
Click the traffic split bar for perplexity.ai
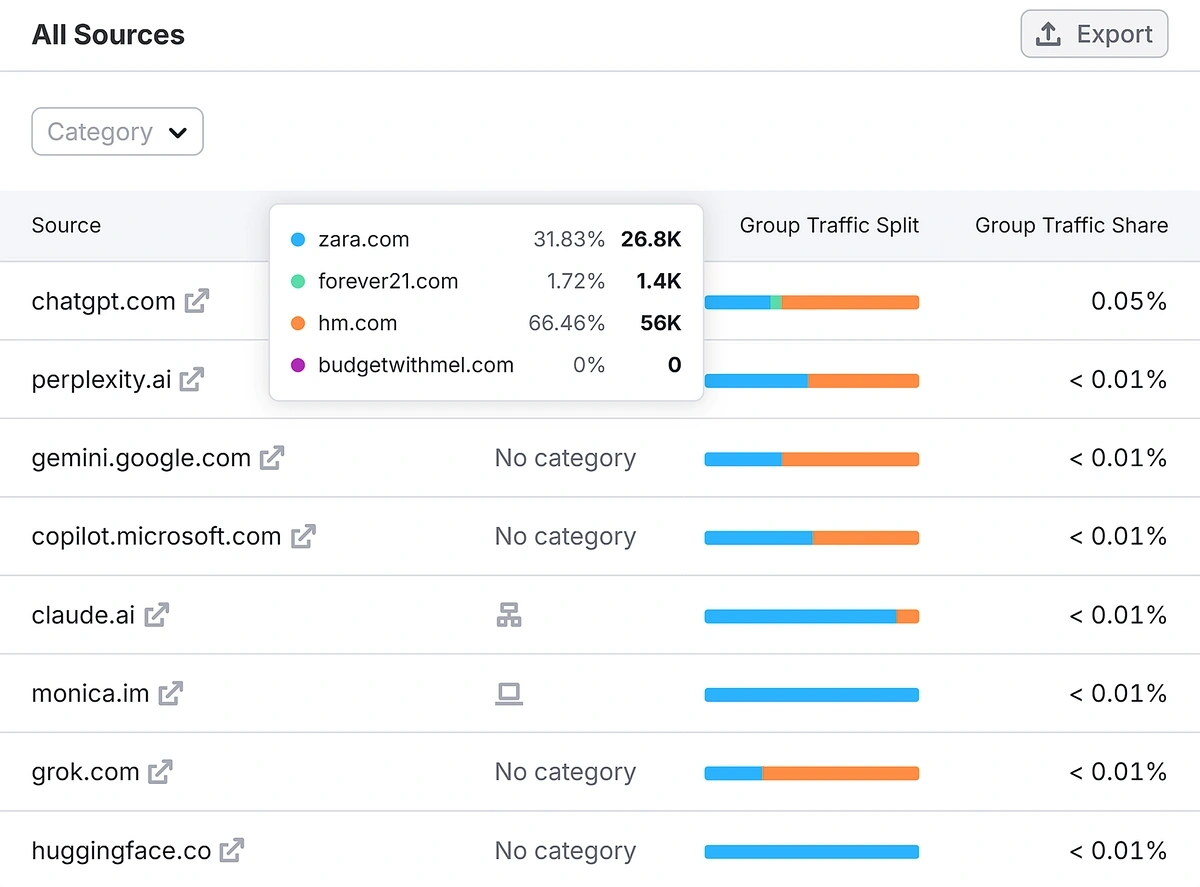[x=812, y=381]
